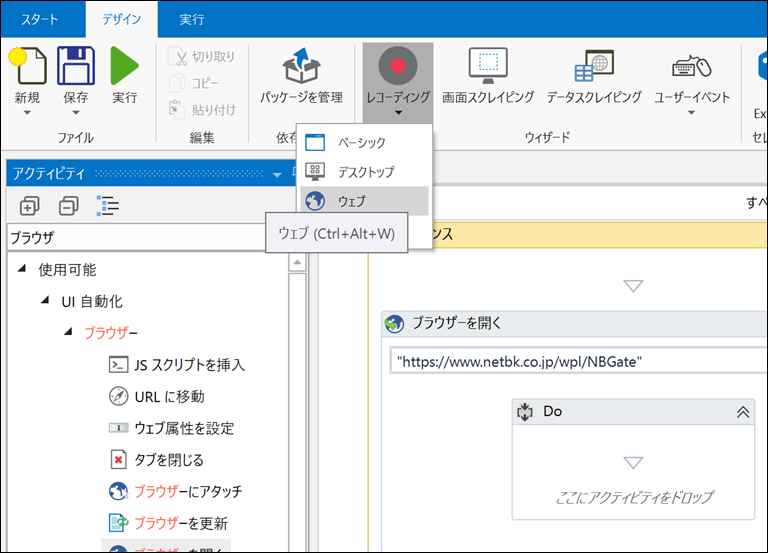Viewport: 768px width, 553px height.
Task: Open the dropdown arrow under レコーディング
Action: pos(398,113)
